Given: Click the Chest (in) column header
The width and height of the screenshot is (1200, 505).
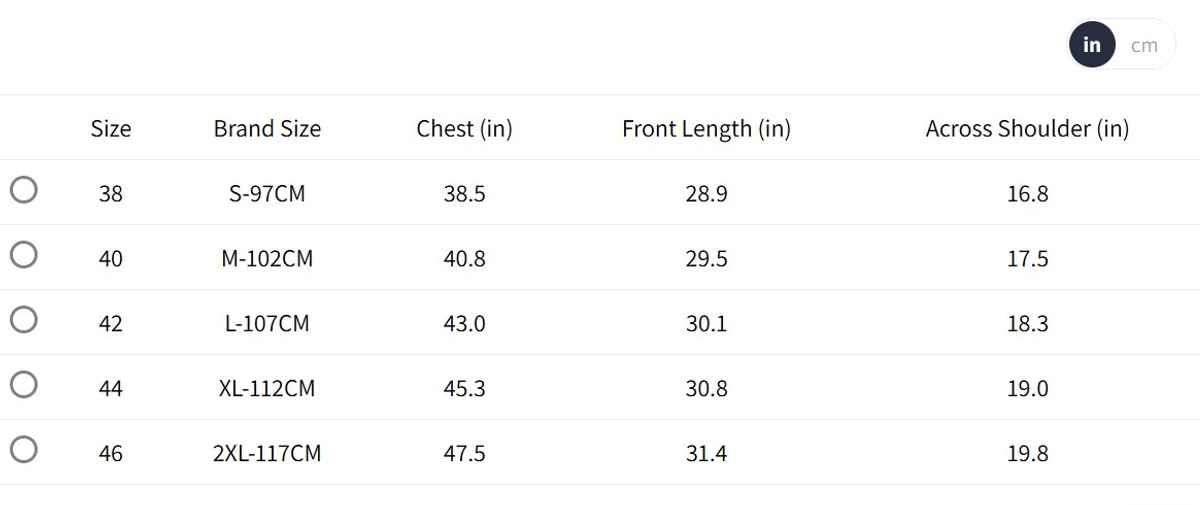Looking at the screenshot, I should [464, 129].
